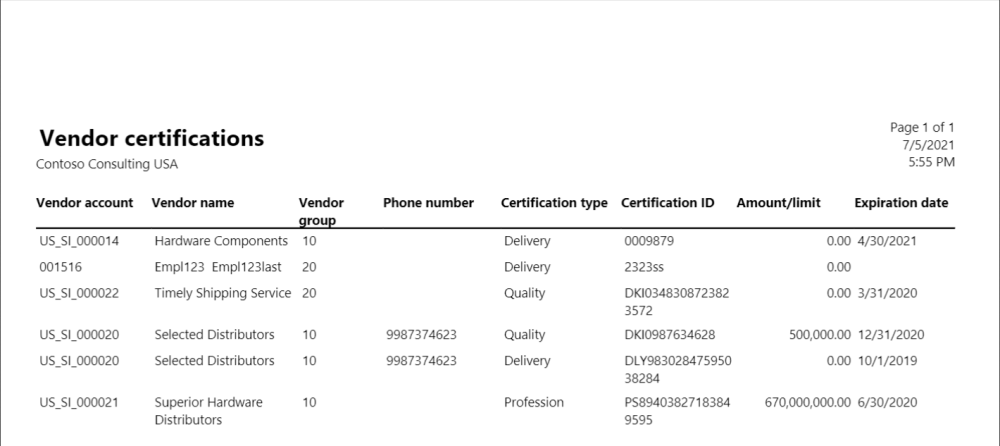
Task: Select the Timely Shipping Service vendor name
Action: pyautogui.click(x=223, y=293)
